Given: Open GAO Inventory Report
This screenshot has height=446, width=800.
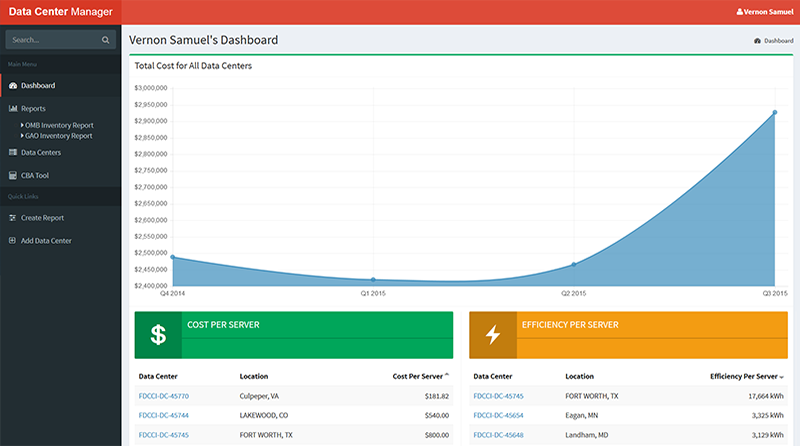Looking at the screenshot, I should (x=59, y=136).
